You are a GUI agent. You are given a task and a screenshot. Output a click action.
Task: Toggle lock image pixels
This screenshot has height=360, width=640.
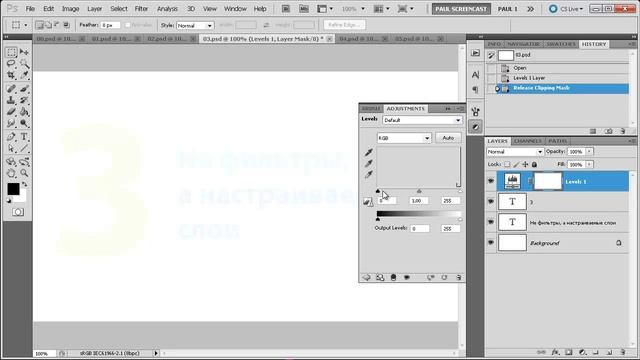[x=516, y=164]
